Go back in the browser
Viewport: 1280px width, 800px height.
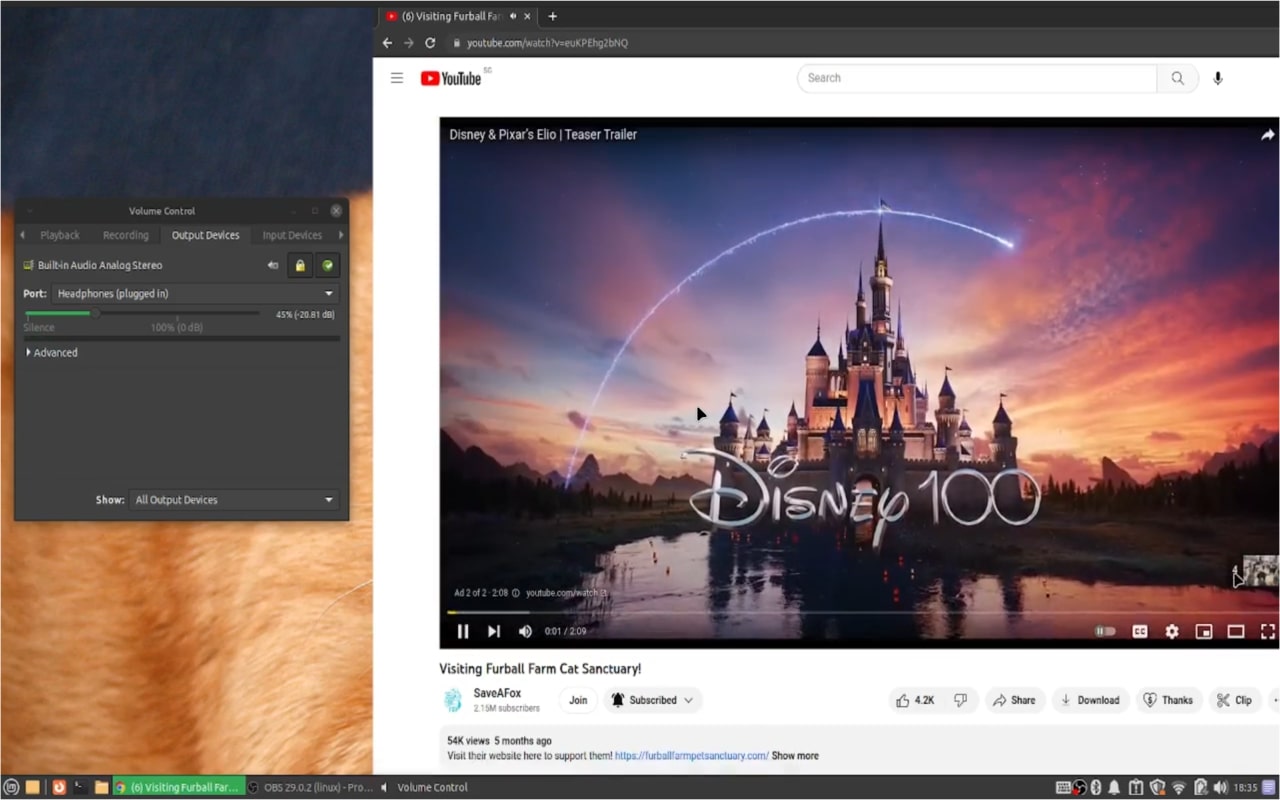click(x=388, y=43)
